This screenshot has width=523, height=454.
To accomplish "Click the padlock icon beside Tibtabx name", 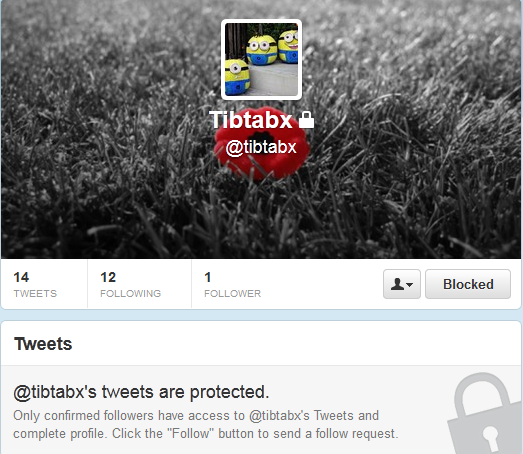I will click(x=306, y=120).
